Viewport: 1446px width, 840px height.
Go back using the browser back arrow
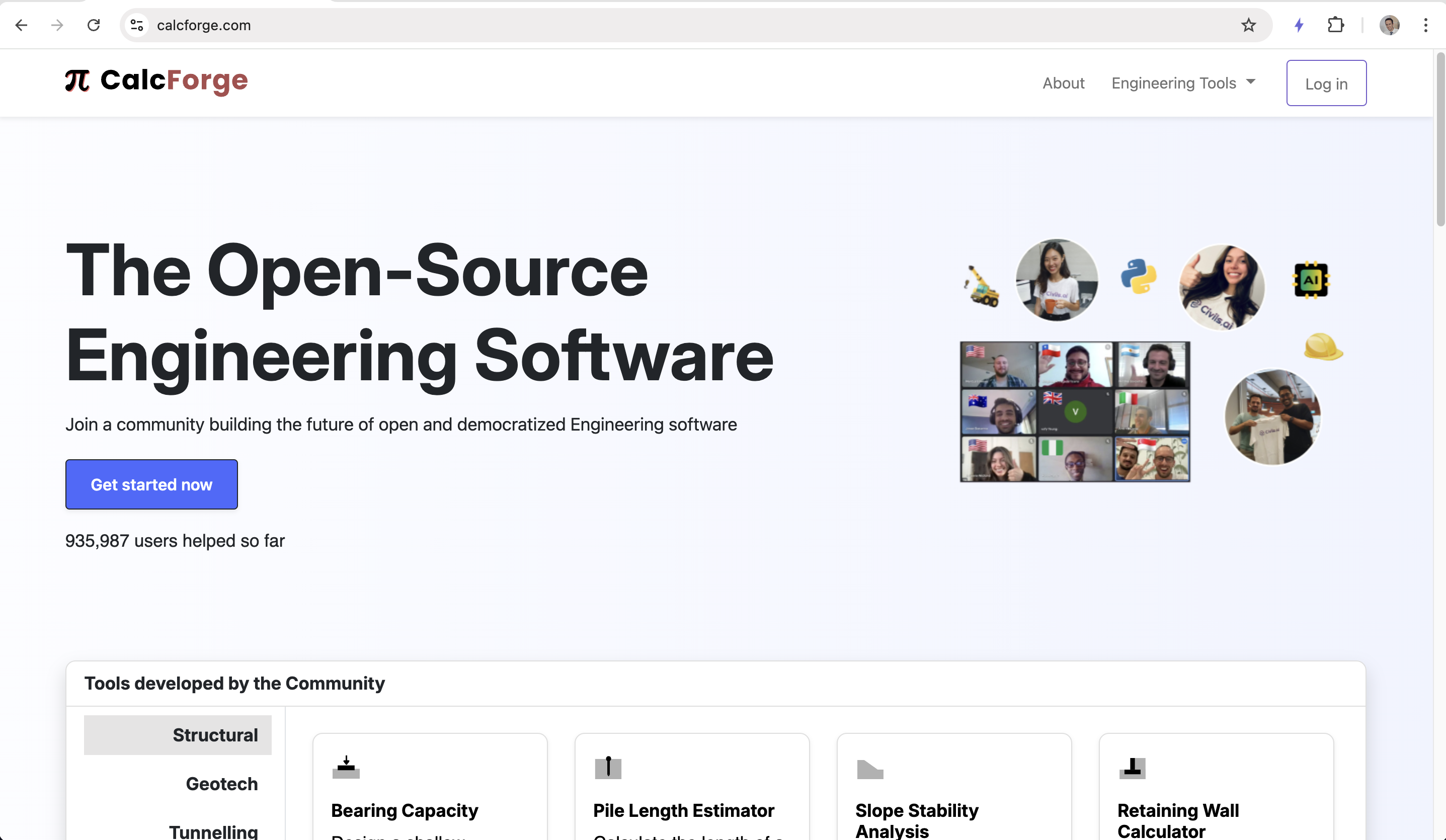[x=21, y=25]
